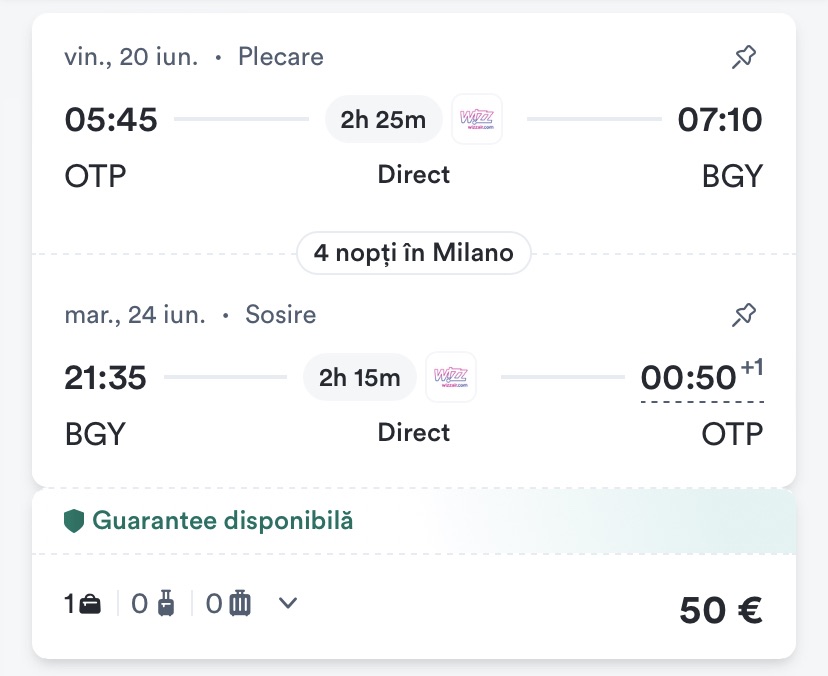Click the outbound Direct label
The width and height of the screenshot is (828, 676).
[413, 175]
